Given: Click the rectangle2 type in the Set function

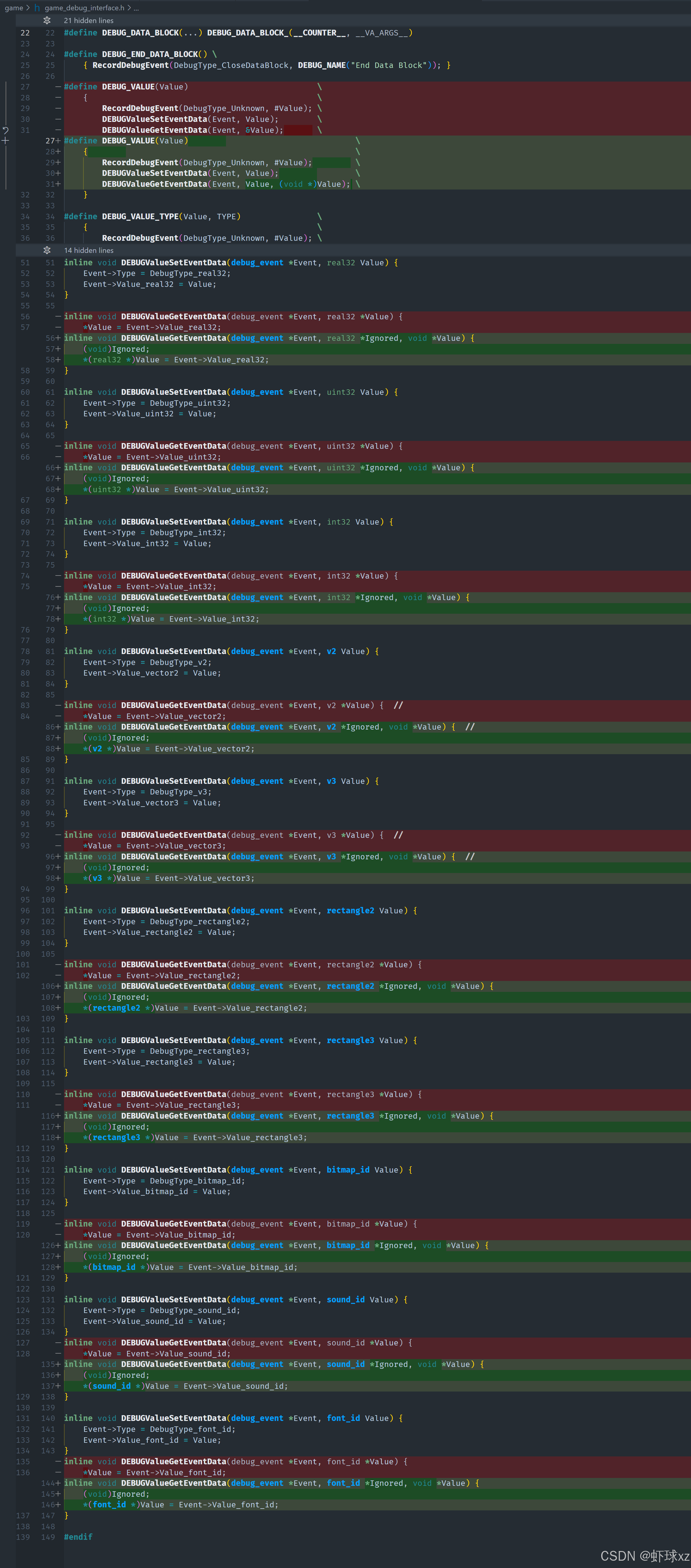Looking at the screenshot, I should (x=350, y=911).
